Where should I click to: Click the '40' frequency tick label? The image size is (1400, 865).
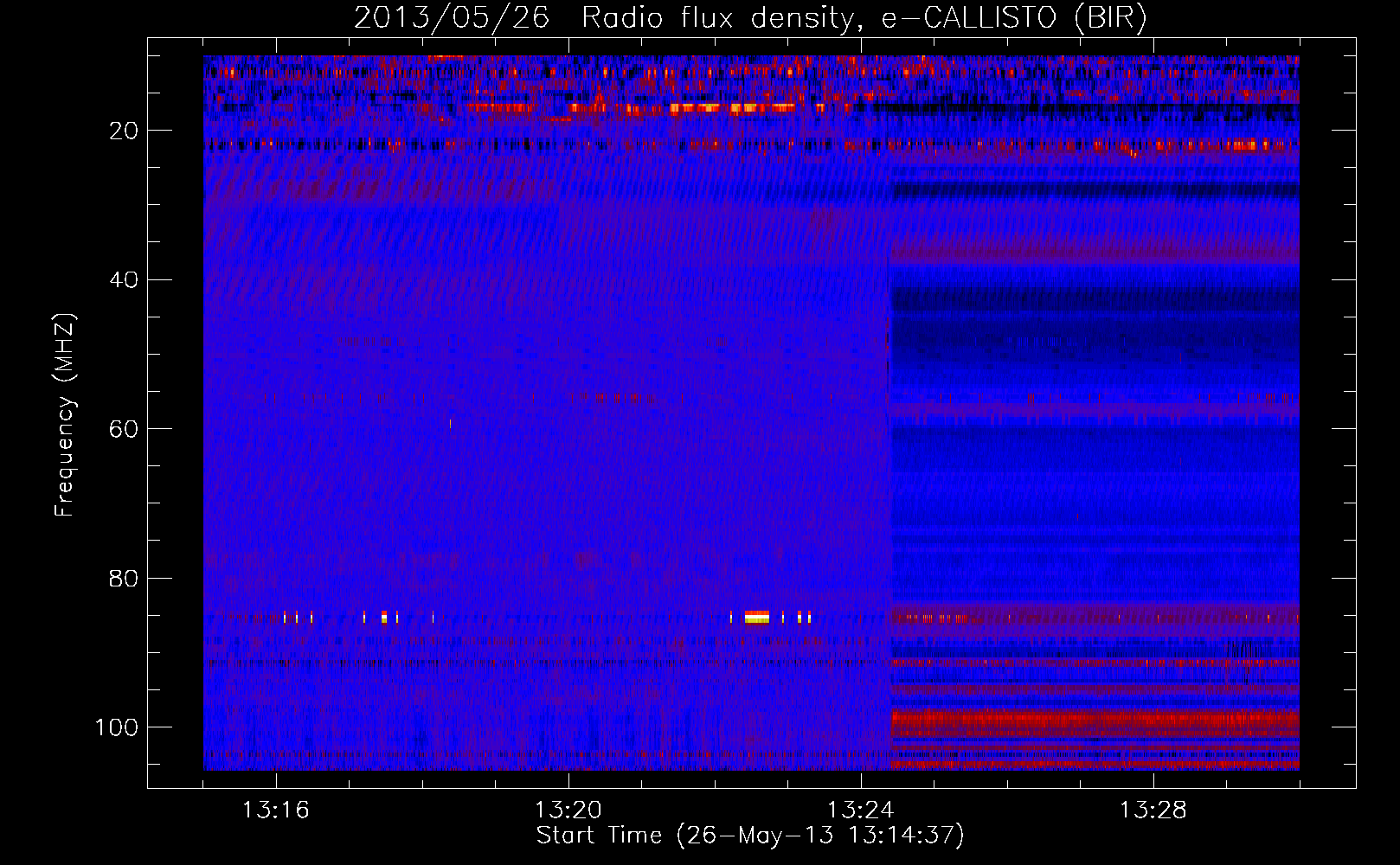[125, 279]
